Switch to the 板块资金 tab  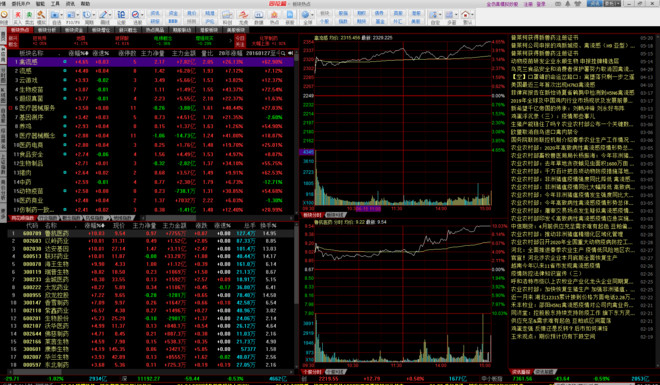74,30
